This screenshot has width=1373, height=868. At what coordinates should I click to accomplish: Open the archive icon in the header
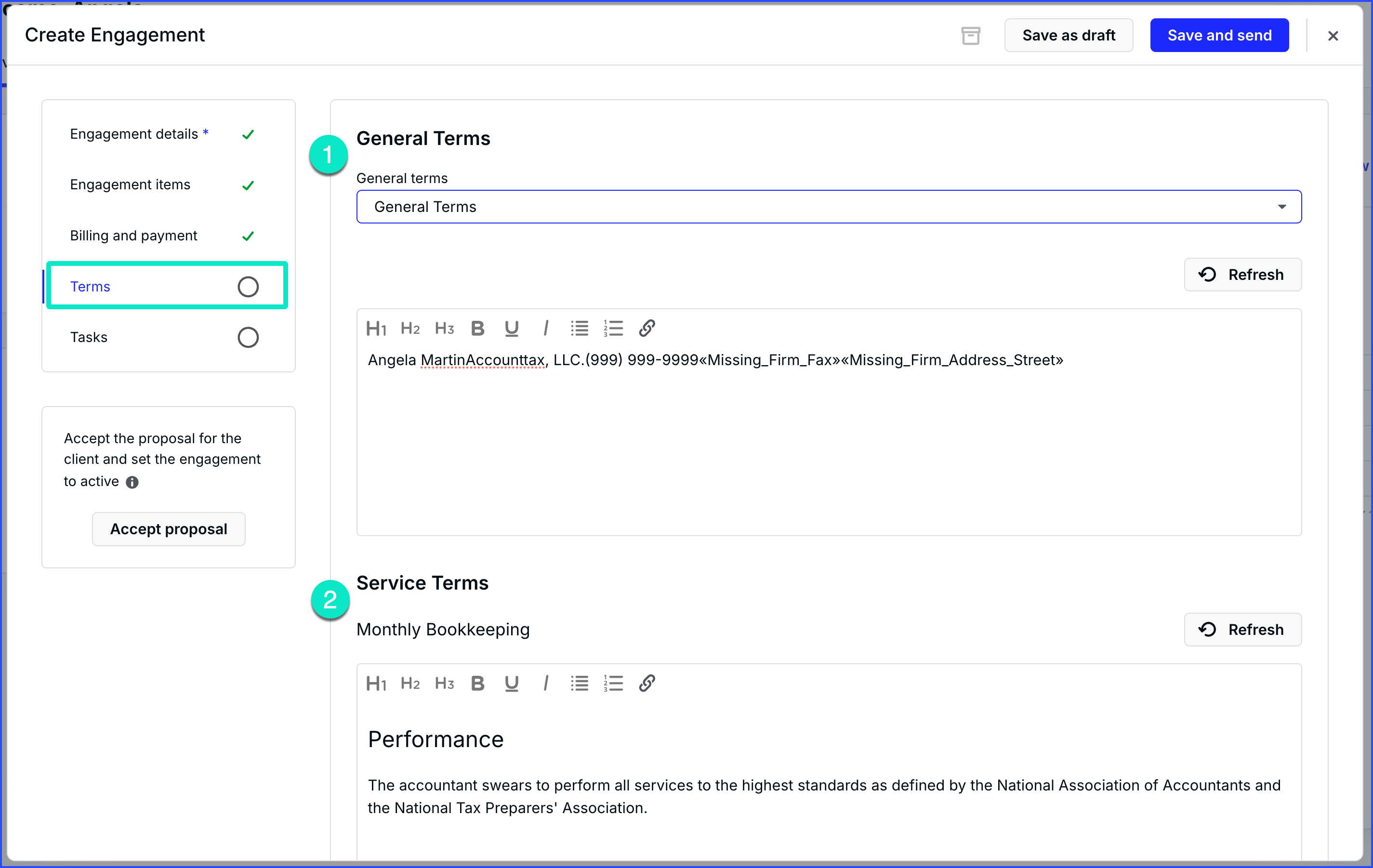(x=971, y=35)
